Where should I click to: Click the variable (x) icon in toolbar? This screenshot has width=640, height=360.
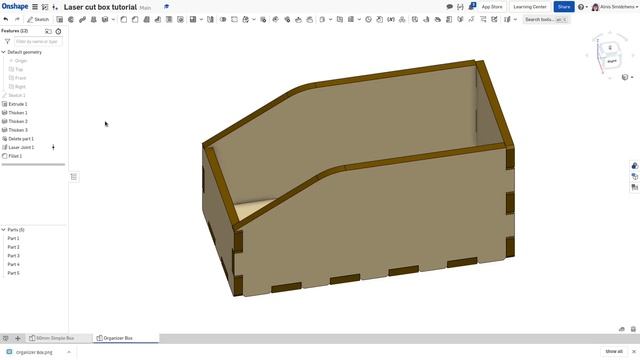click(391, 19)
